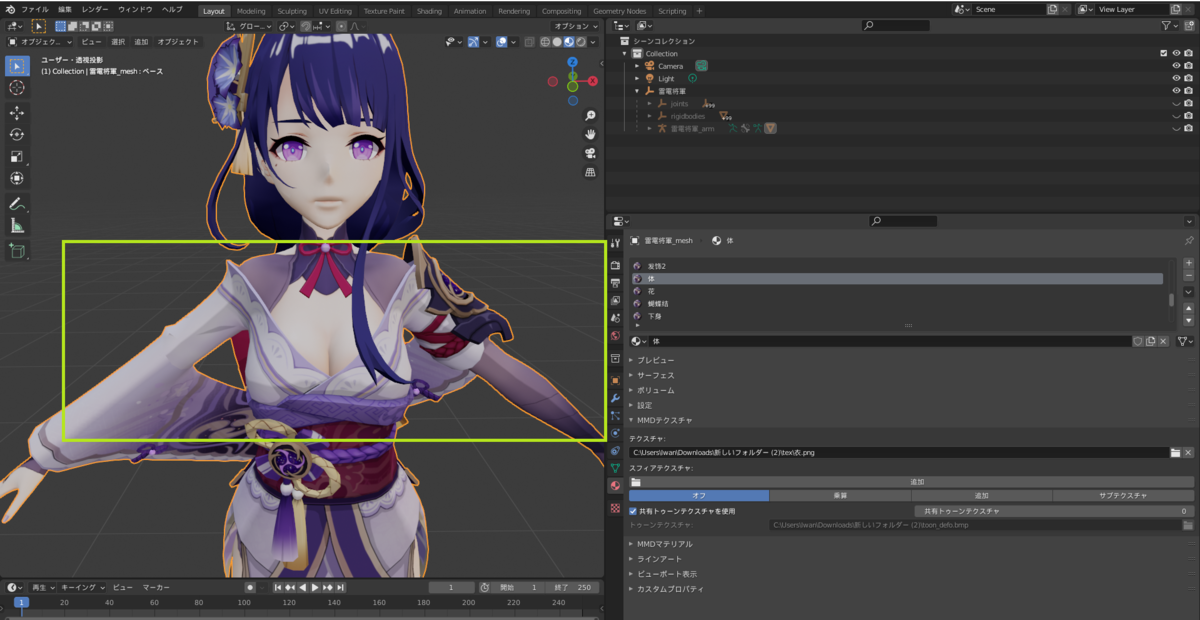Toggle camera view with the camera icon
Screen dimensions: 1200x620
(x=590, y=153)
